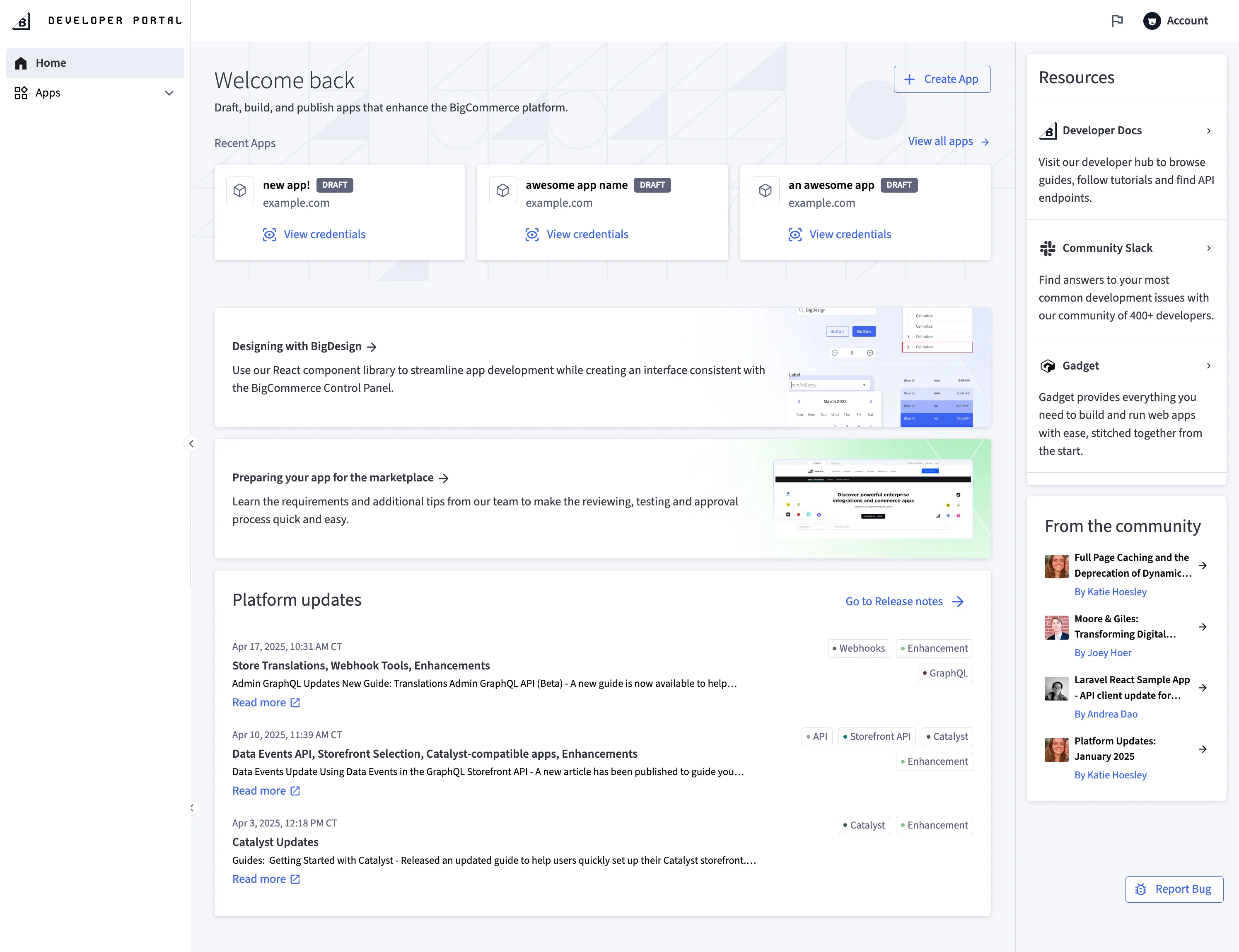Go to Release notes
Image resolution: width=1239 pixels, height=952 pixels.
[894, 601]
